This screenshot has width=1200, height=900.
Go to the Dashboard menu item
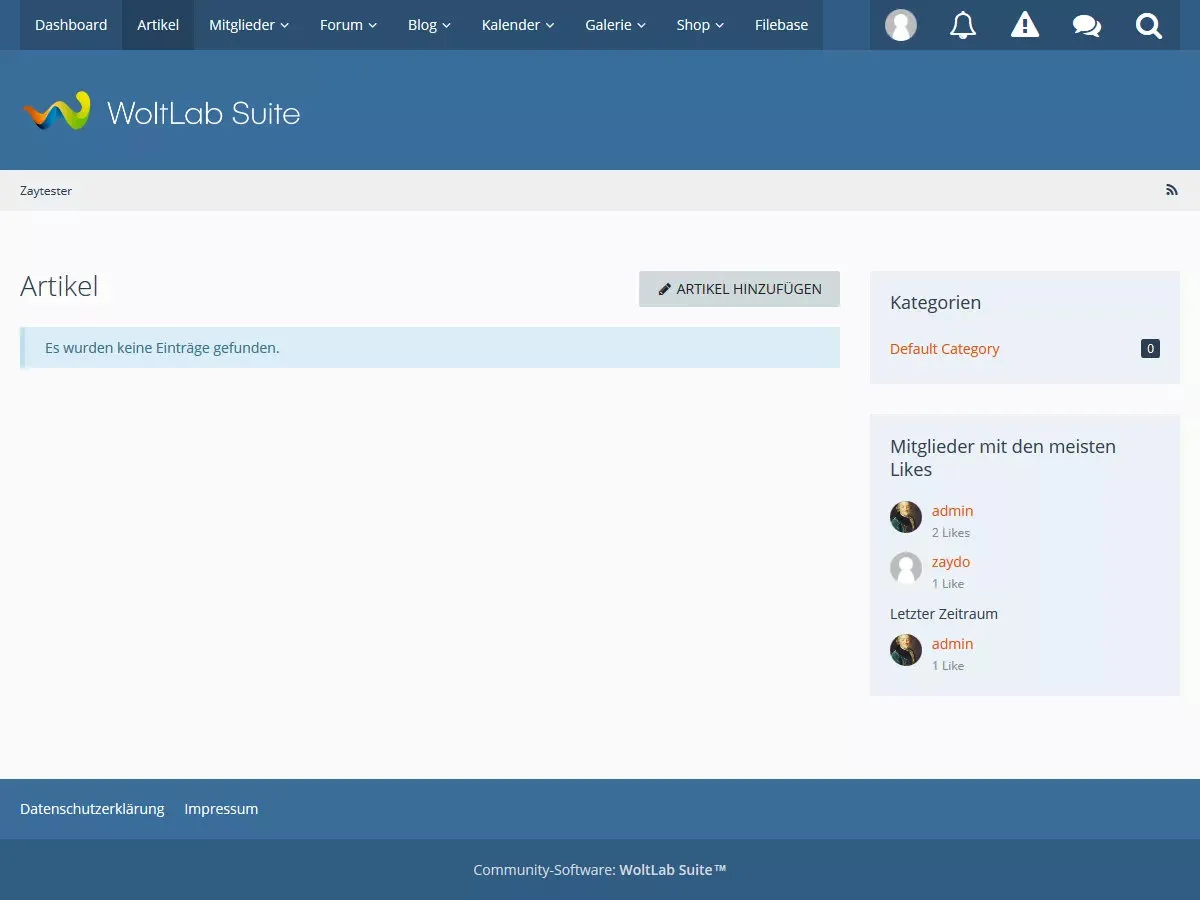click(71, 25)
